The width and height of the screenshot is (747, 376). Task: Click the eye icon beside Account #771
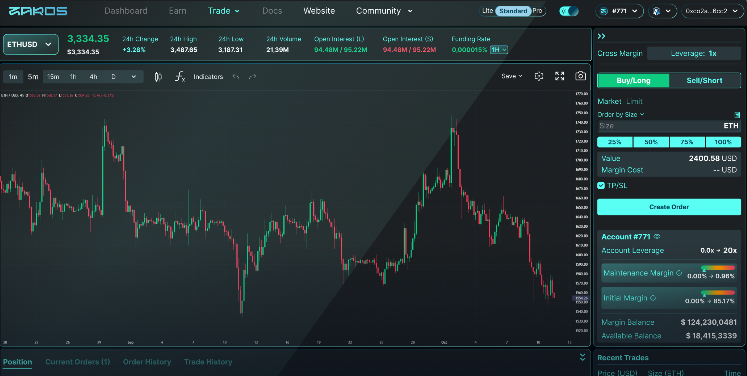657,236
